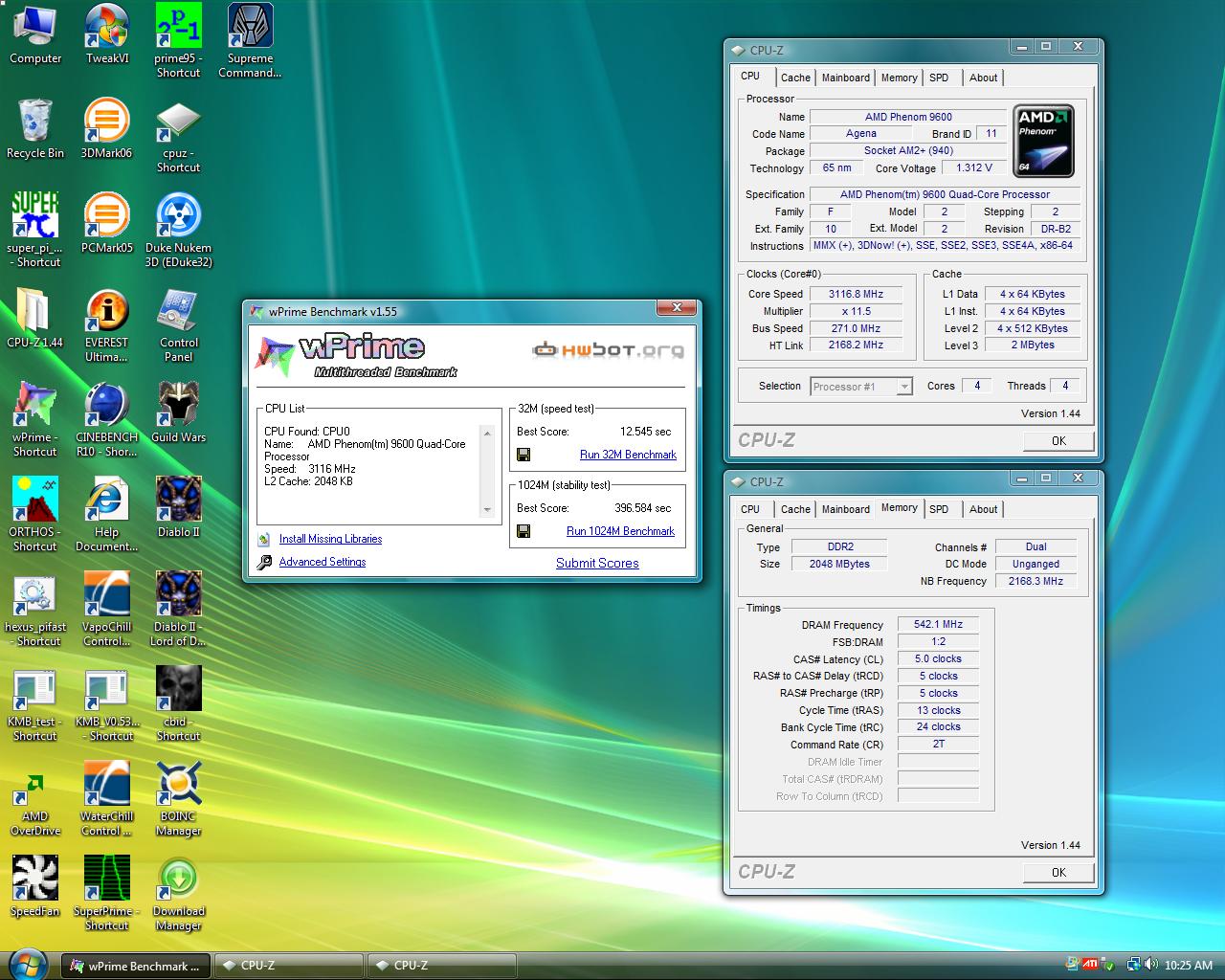1225x980 pixels.
Task: Open the TweakVI desktop icon
Action: [x=107, y=34]
